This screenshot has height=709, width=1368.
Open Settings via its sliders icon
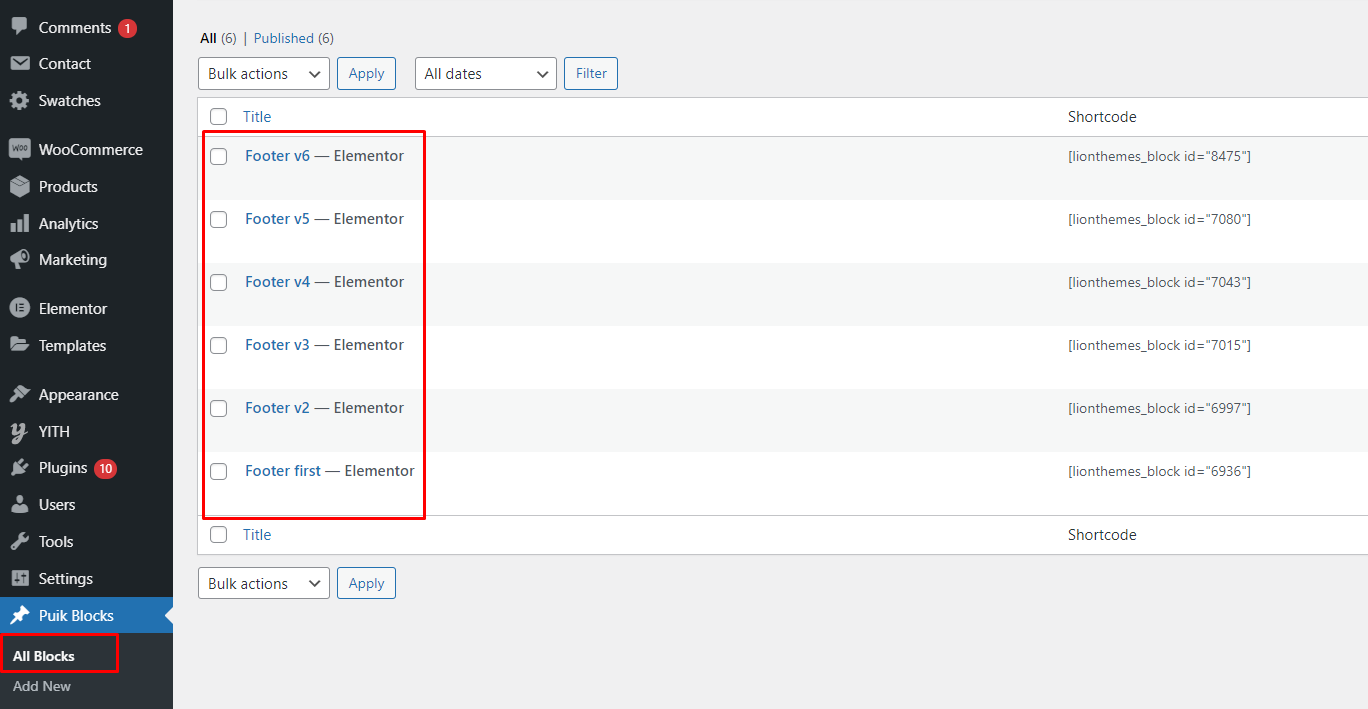[x=19, y=579]
